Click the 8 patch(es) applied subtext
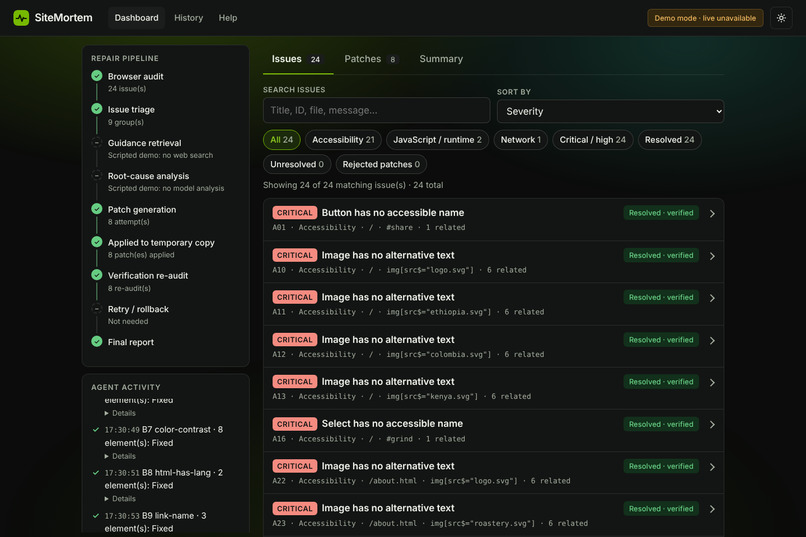 click(141, 255)
